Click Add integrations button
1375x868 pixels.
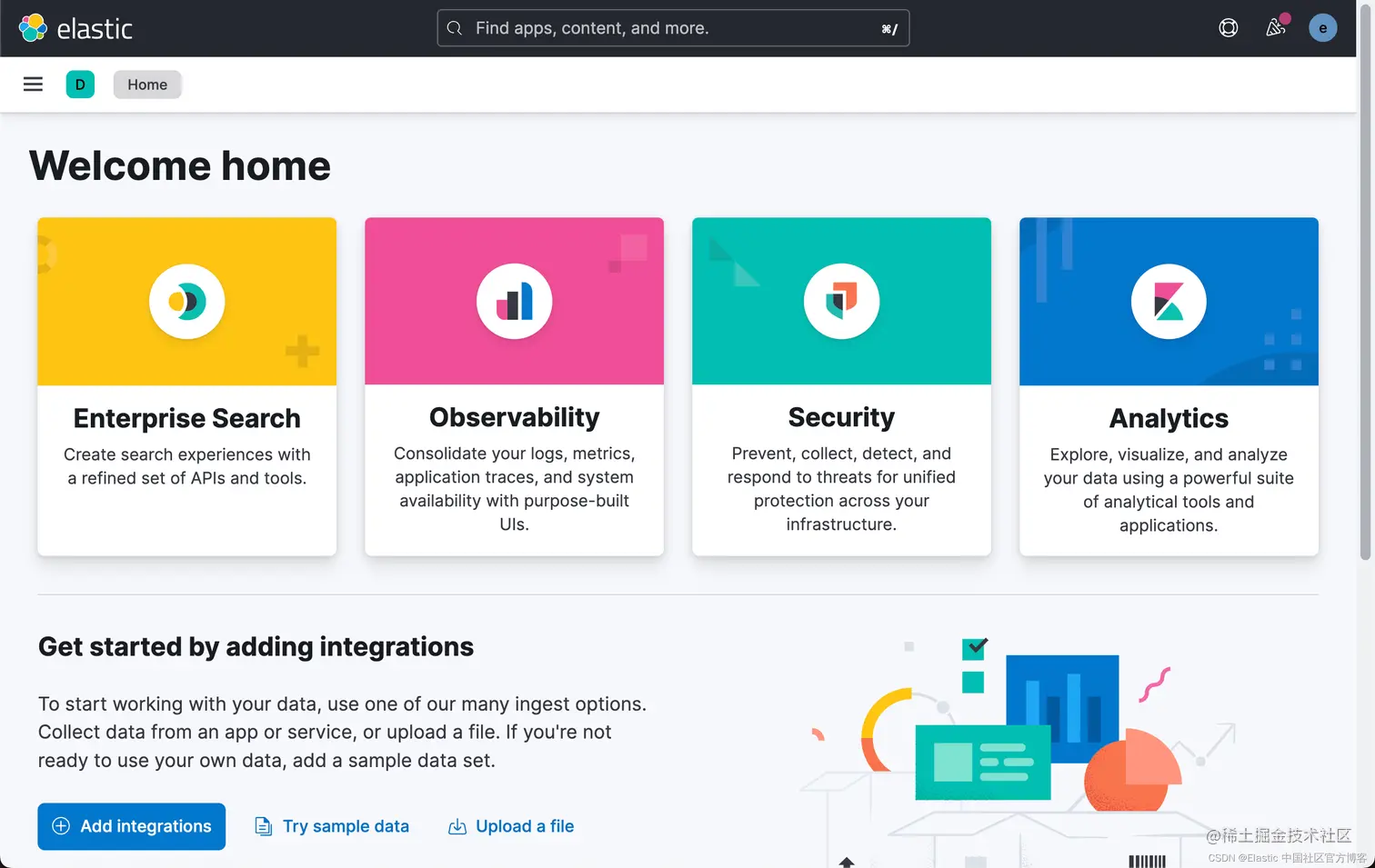click(132, 826)
